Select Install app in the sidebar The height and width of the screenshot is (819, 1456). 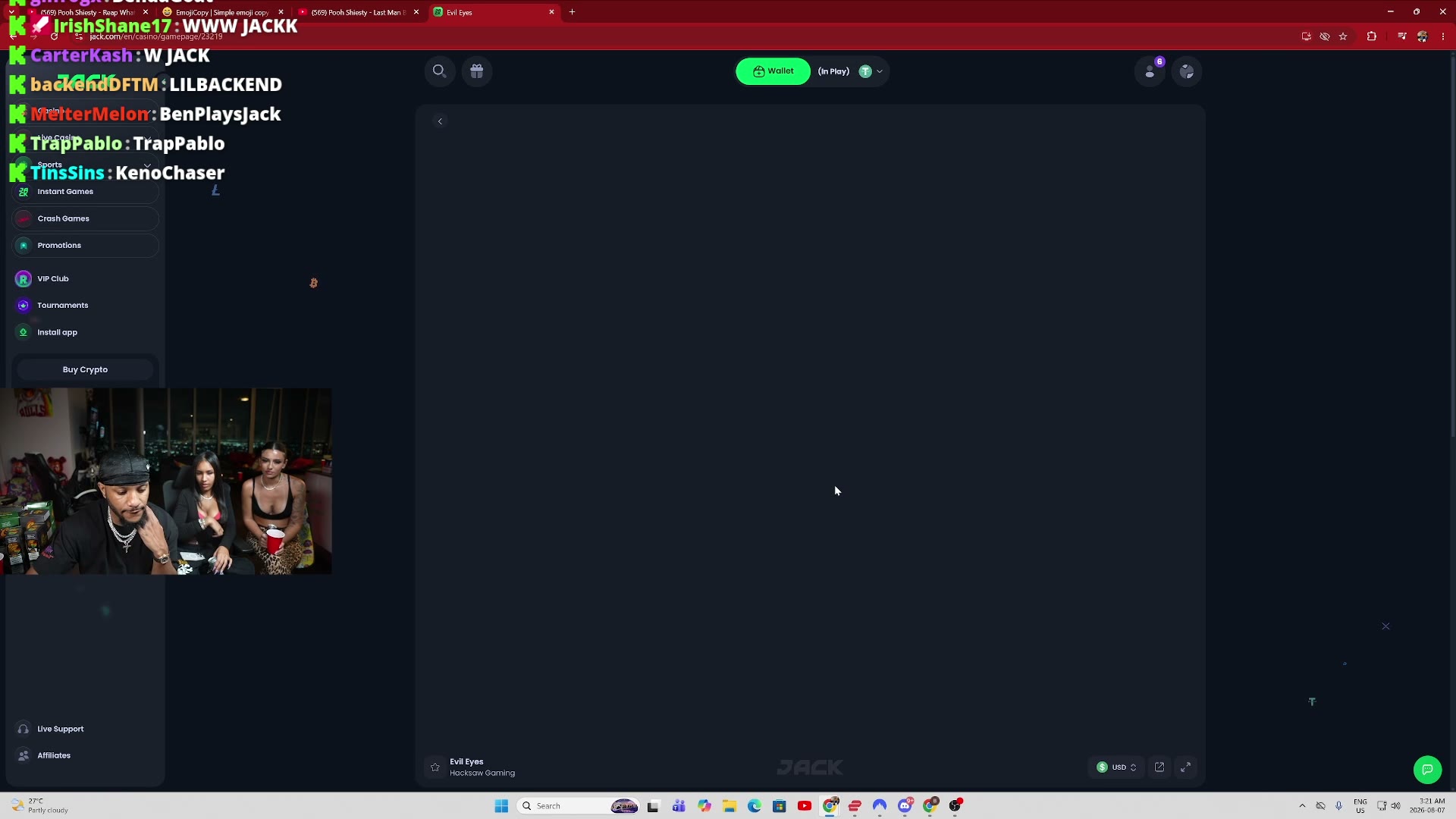click(57, 332)
